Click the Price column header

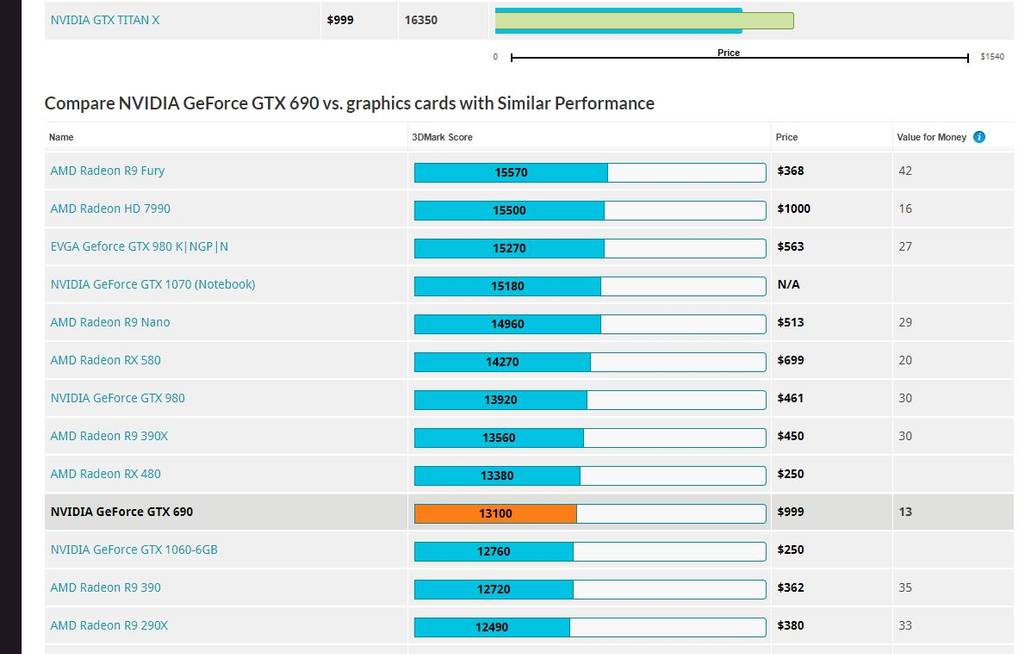(786, 137)
